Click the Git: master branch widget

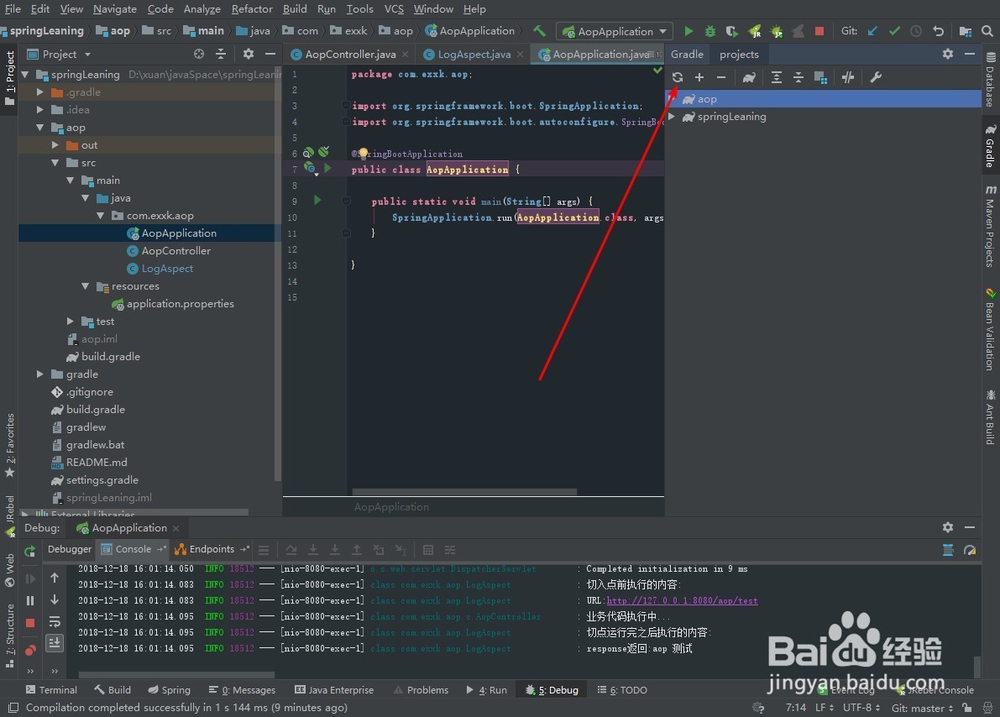tap(922, 707)
